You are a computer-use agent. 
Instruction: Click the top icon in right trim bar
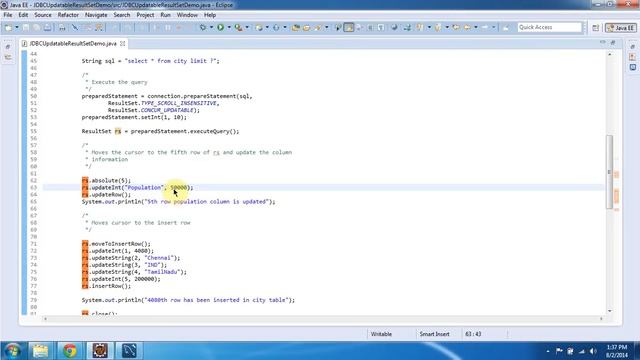point(633,47)
